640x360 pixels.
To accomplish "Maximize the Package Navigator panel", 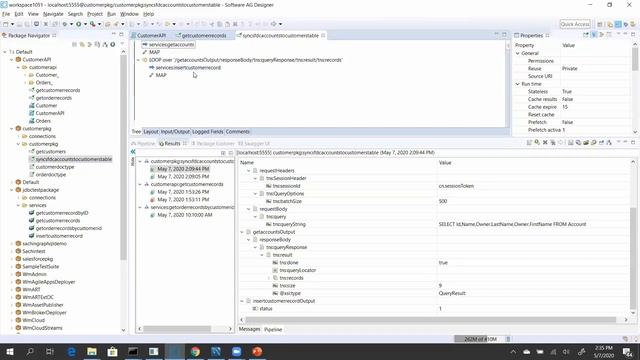I will (121, 35).
